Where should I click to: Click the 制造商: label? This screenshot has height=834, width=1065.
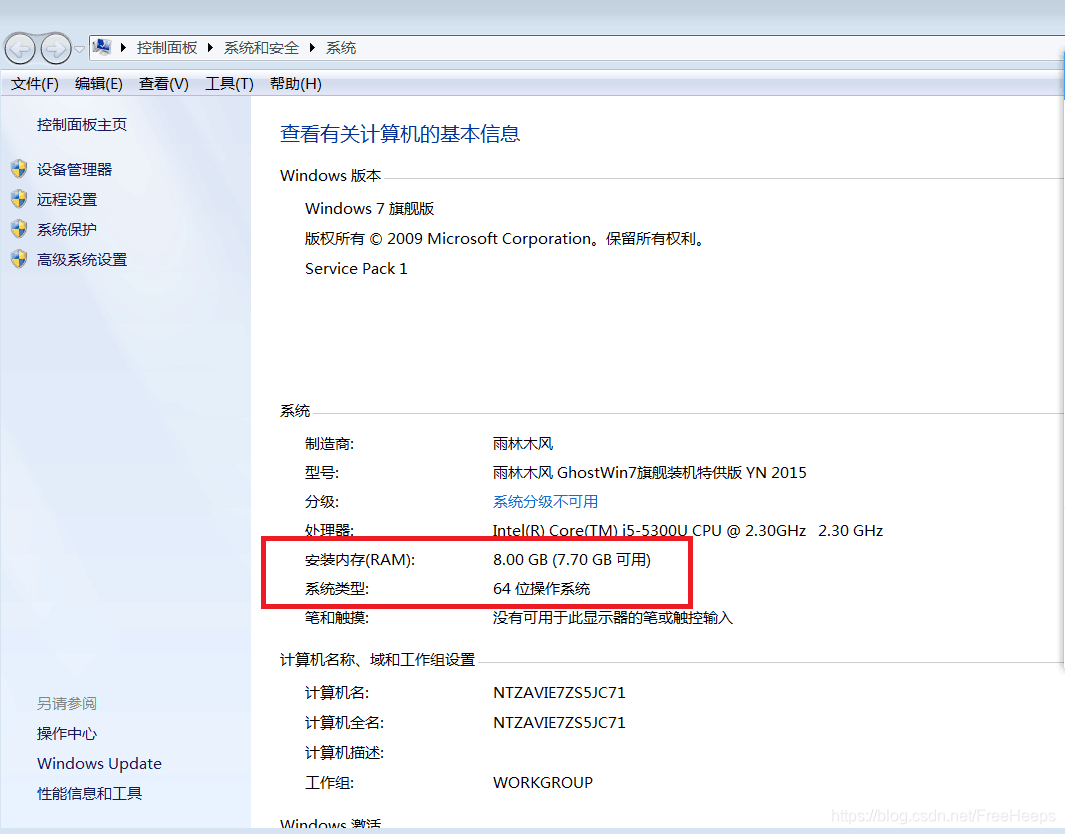click(329, 443)
